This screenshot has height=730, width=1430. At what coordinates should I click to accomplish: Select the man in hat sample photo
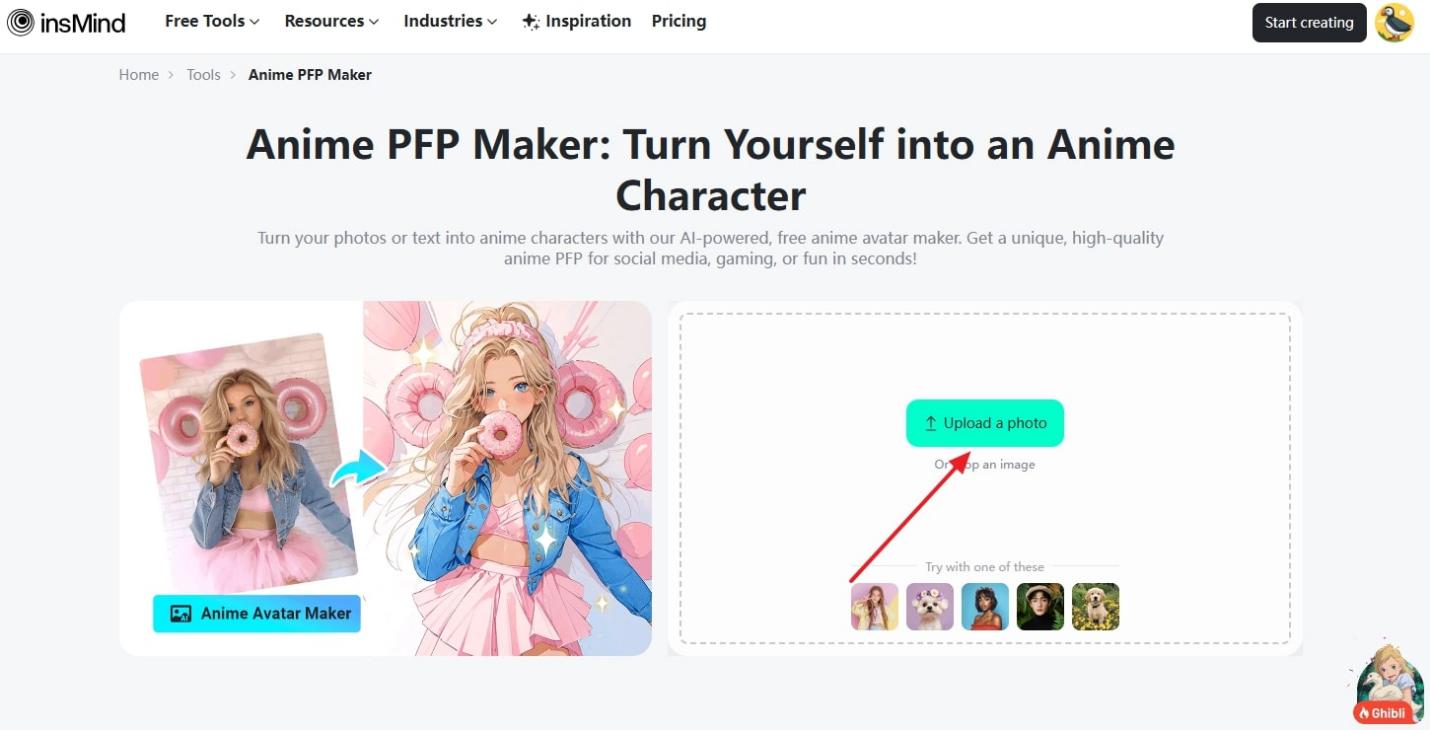pyautogui.click(x=1040, y=607)
